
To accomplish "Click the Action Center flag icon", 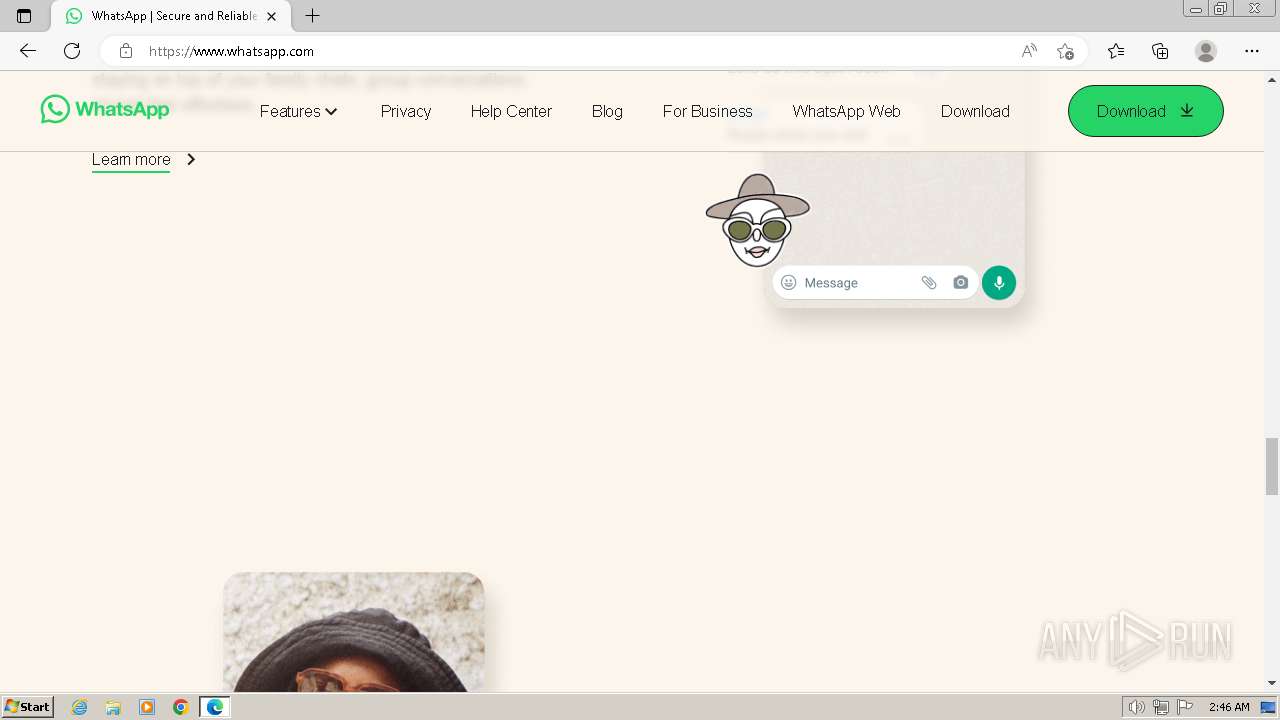I will click(1185, 707).
